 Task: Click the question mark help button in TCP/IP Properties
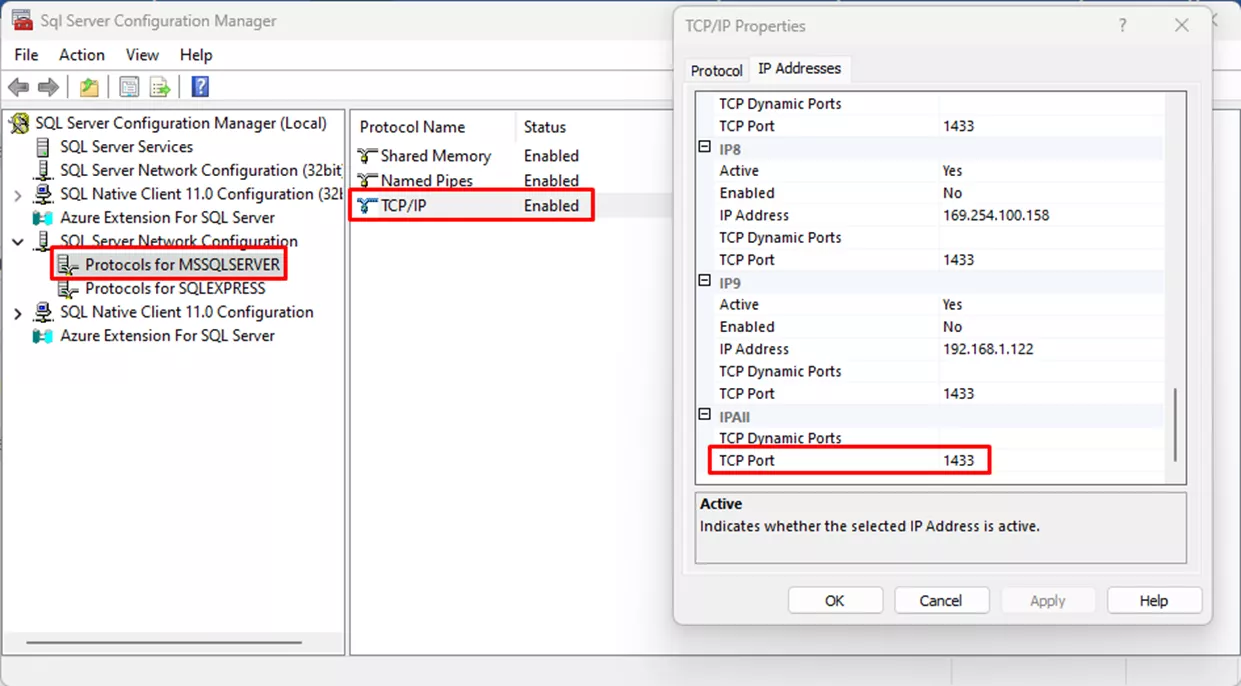coord(1123,26)
